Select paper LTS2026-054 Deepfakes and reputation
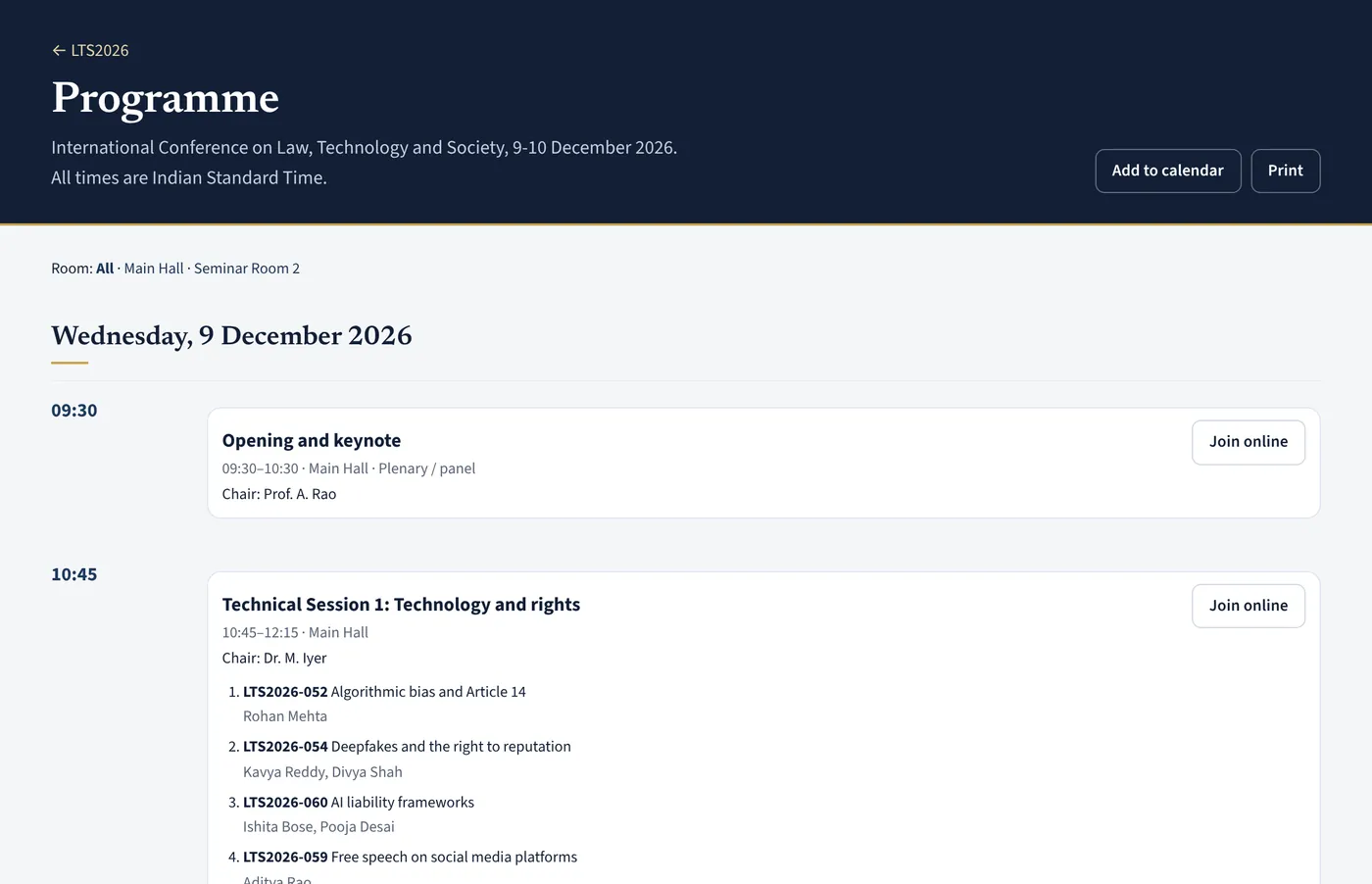Screen dimensions: 1372x884 (x=407, y=747)
